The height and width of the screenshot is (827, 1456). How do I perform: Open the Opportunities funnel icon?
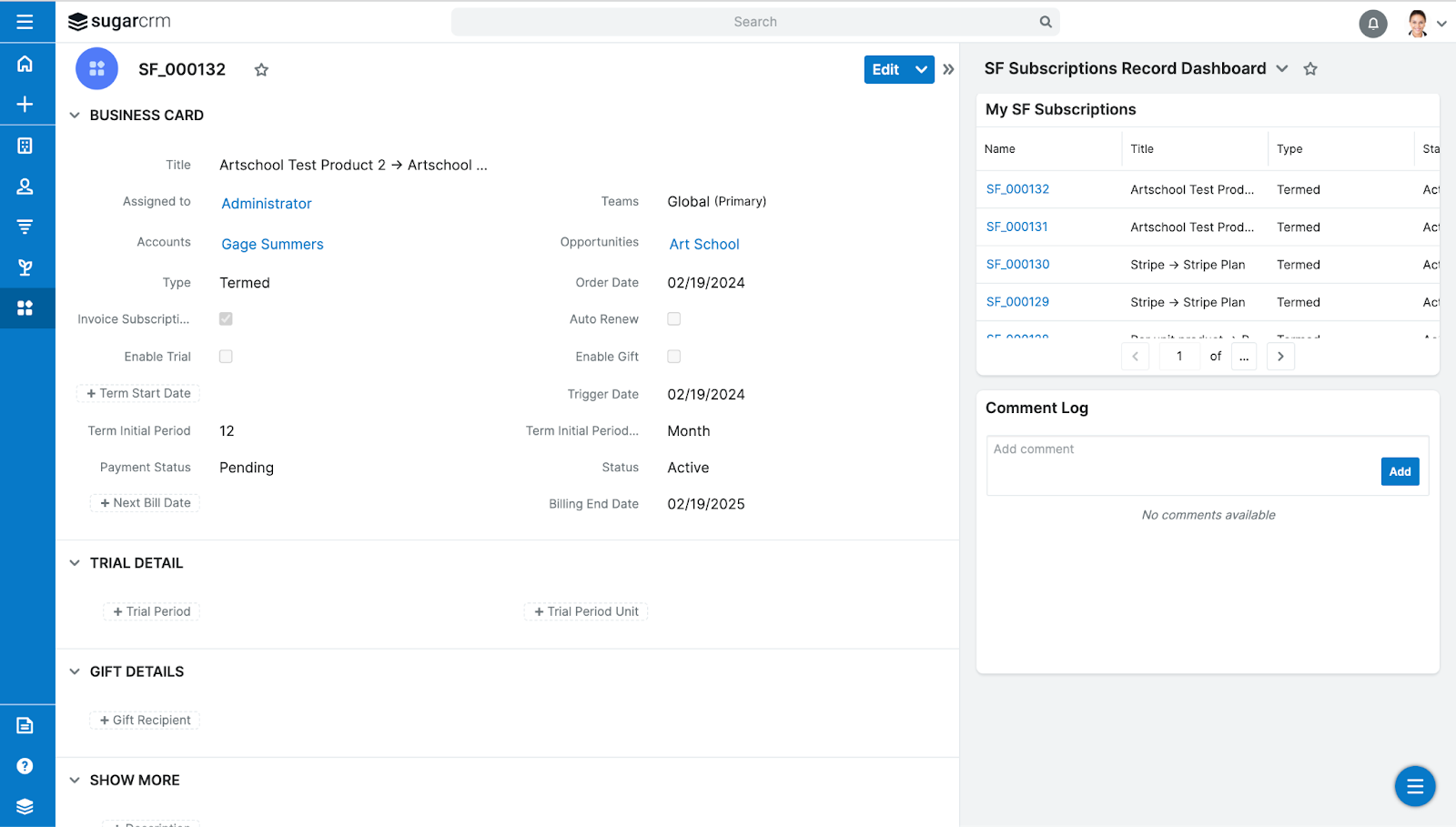(x=25, y=226)
